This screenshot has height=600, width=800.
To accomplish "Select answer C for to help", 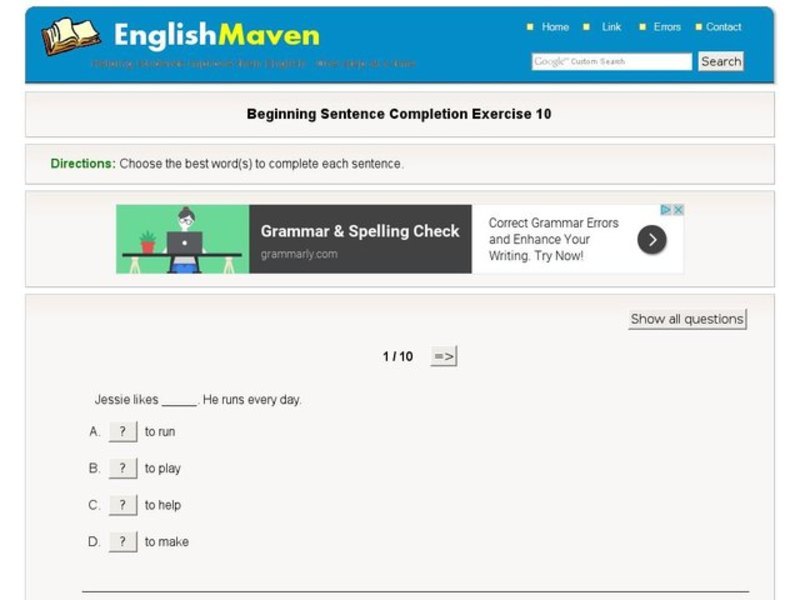I will tap(122, 505).
